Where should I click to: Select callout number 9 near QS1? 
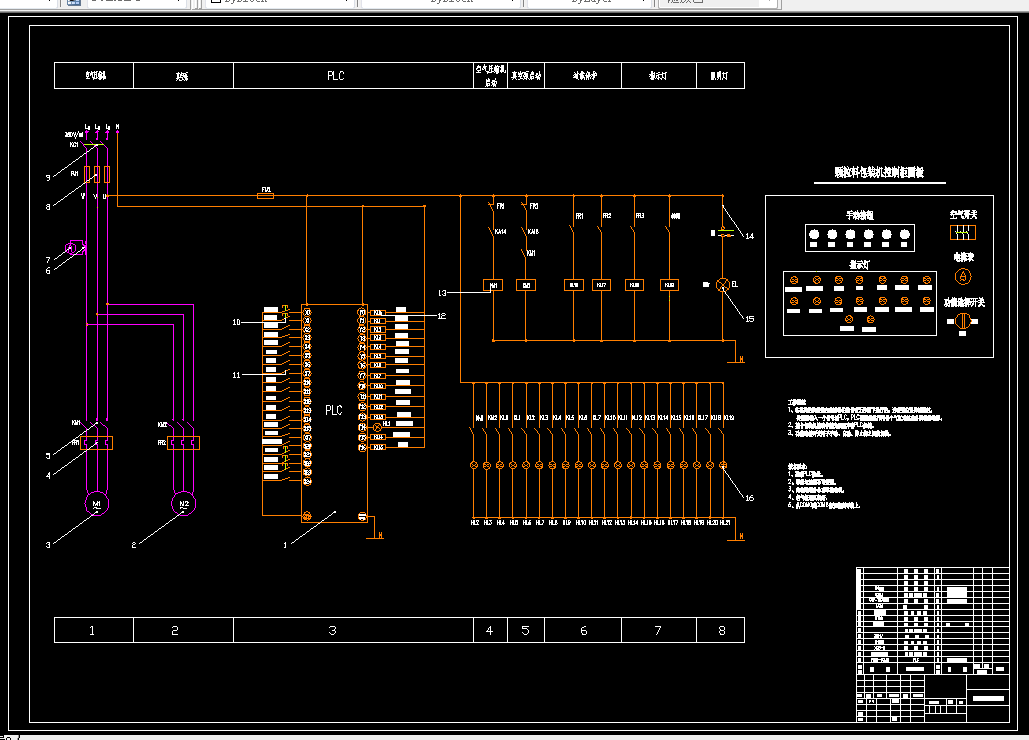click(x=48, y=177)
